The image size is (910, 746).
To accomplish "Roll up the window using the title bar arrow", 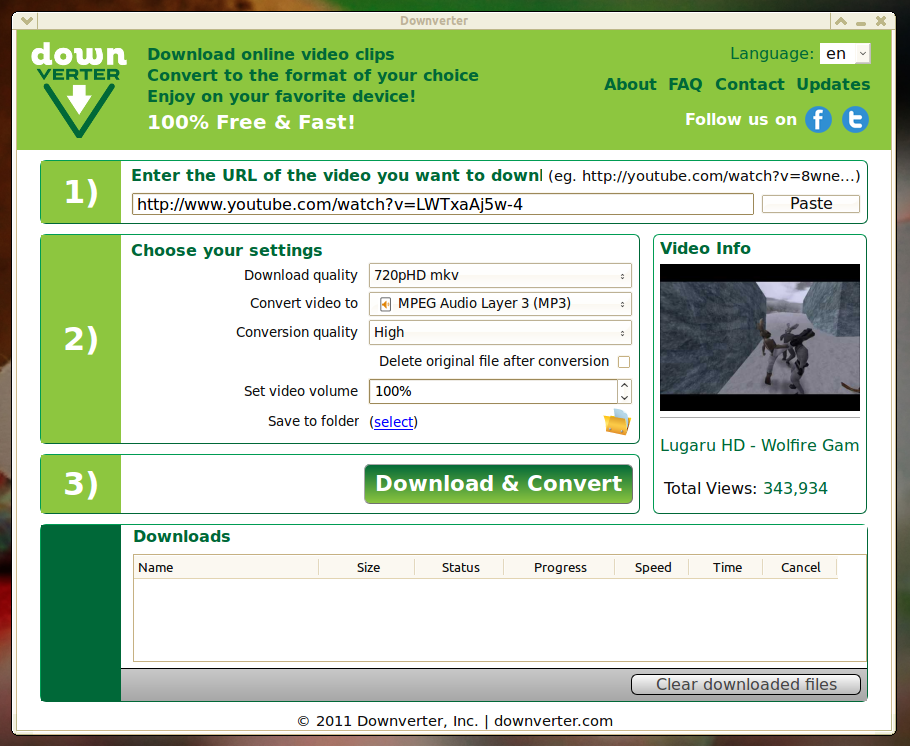I will (841, 21).
